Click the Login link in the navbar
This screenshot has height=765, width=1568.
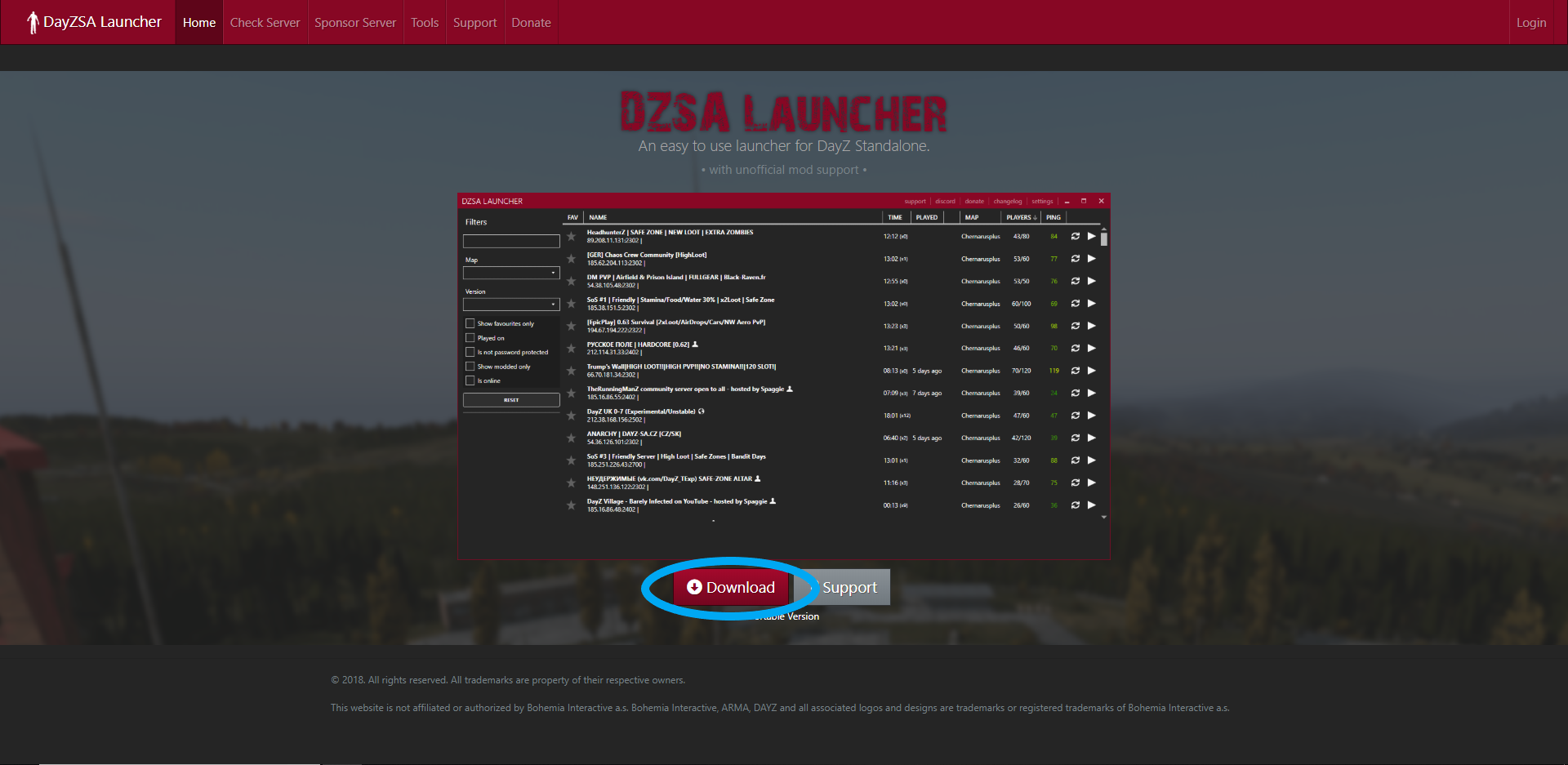pos(1530,23)
